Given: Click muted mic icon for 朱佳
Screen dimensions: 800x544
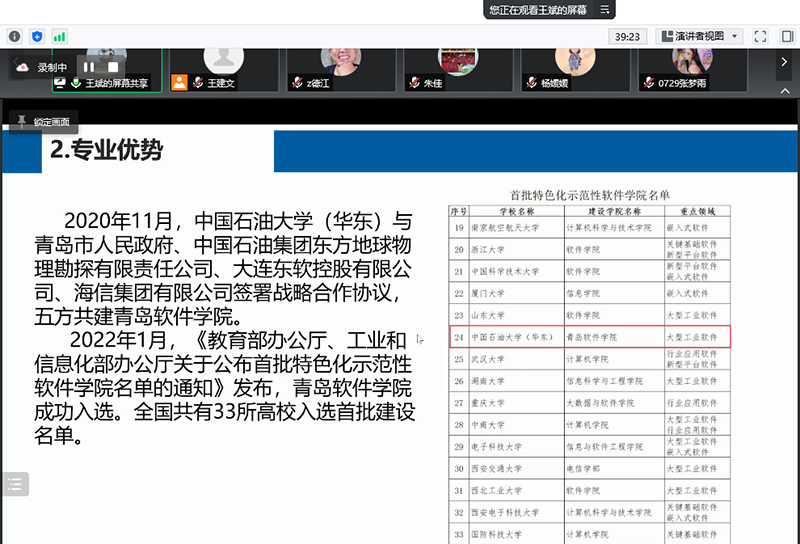Looking at the screenshot, I should pos(415,83).
